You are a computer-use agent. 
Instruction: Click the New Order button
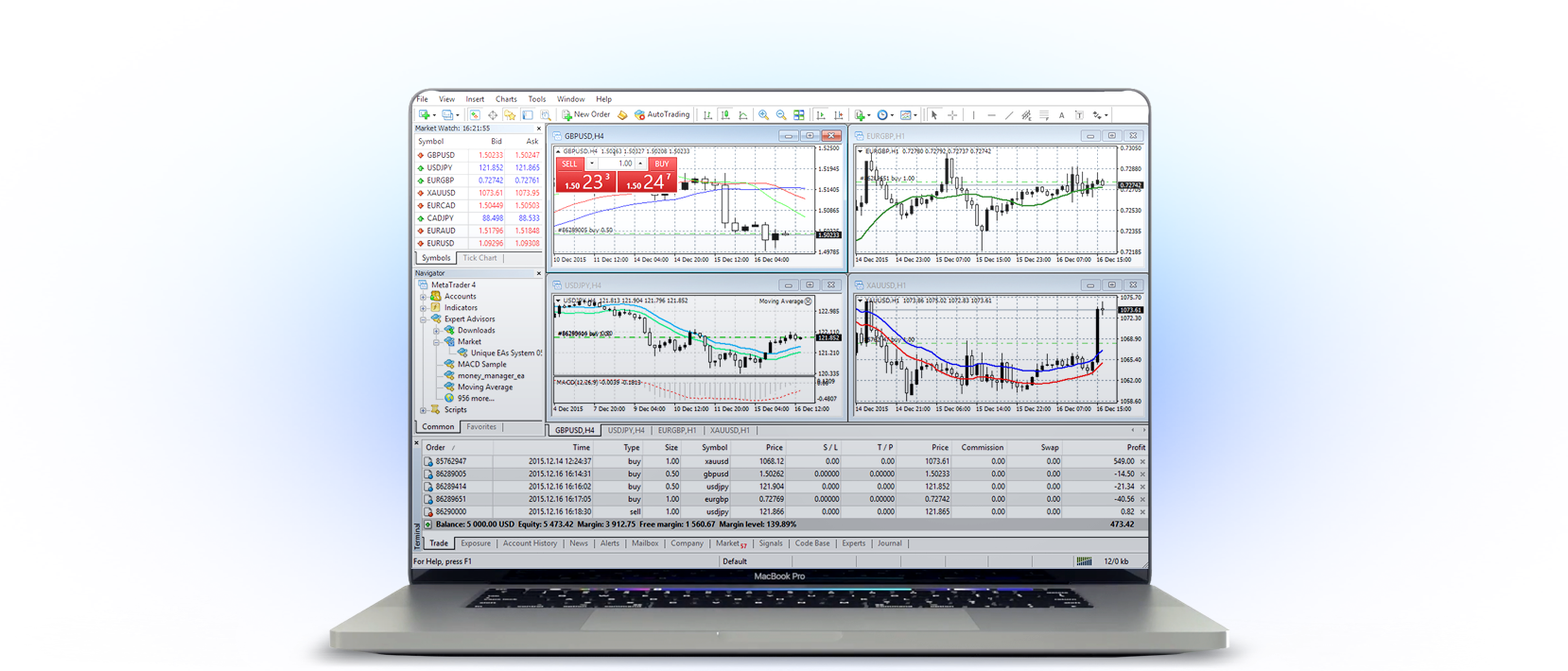586,115
